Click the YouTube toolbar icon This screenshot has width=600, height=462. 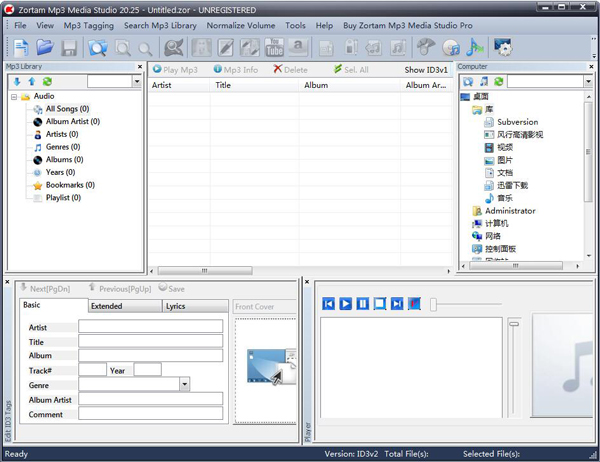pos(274,47)
